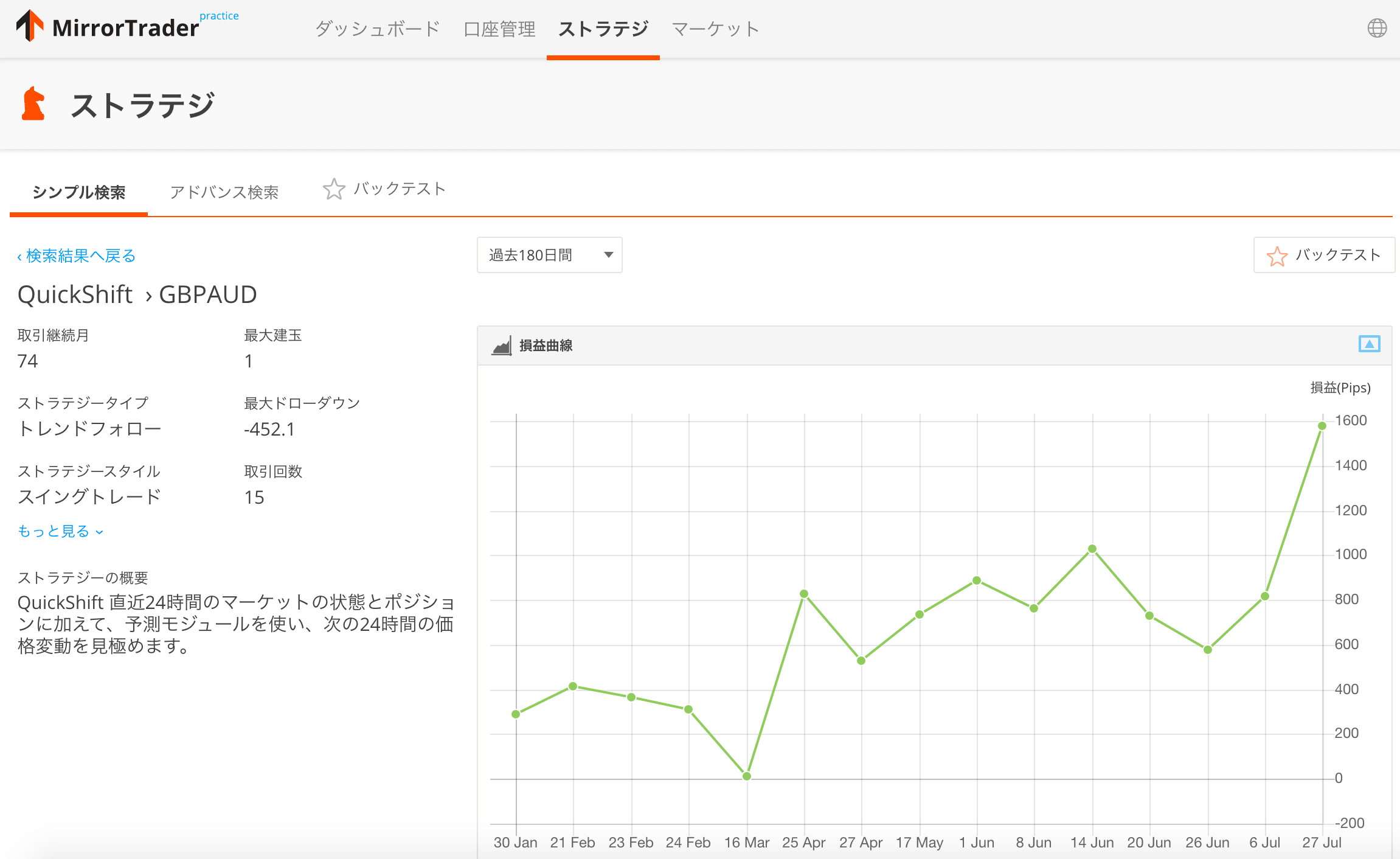Image resolution: width=1400 pixels, height=859 pixels.
Task: Click the 16 Mar x-axis label
Action: (x=746, y=843)
